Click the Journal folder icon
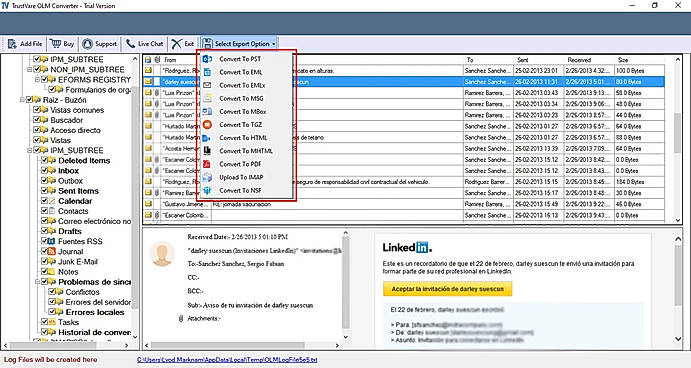 tap(52, 251)
